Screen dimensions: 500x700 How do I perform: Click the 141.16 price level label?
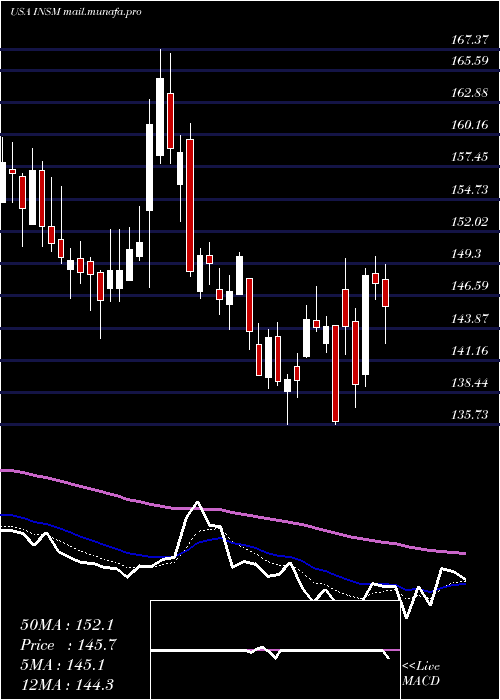pos(469,351)
